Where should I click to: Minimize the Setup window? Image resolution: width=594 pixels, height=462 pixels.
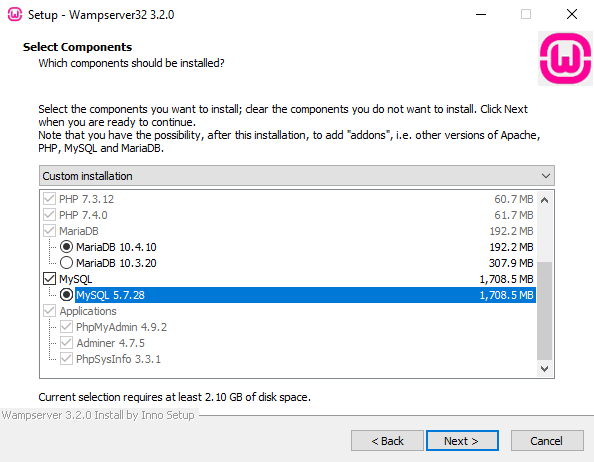point(481,14)
